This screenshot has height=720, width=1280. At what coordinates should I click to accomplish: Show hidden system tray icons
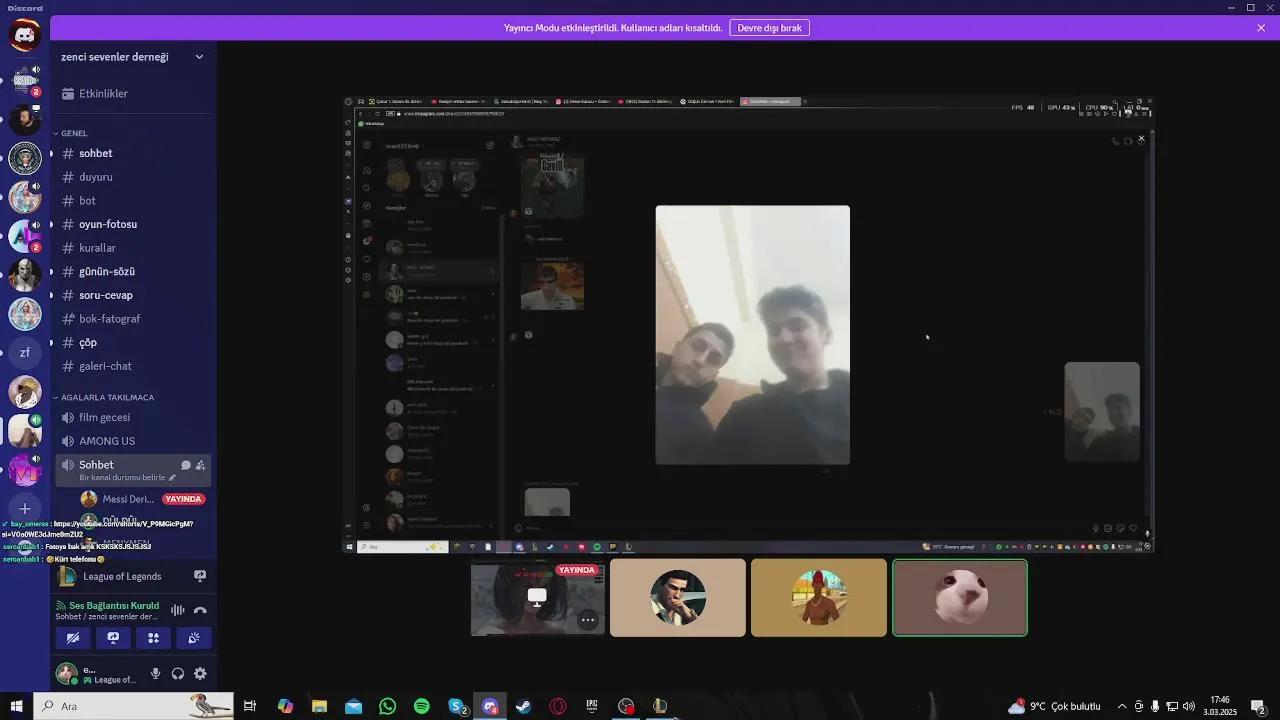(x=1121, y=706)
